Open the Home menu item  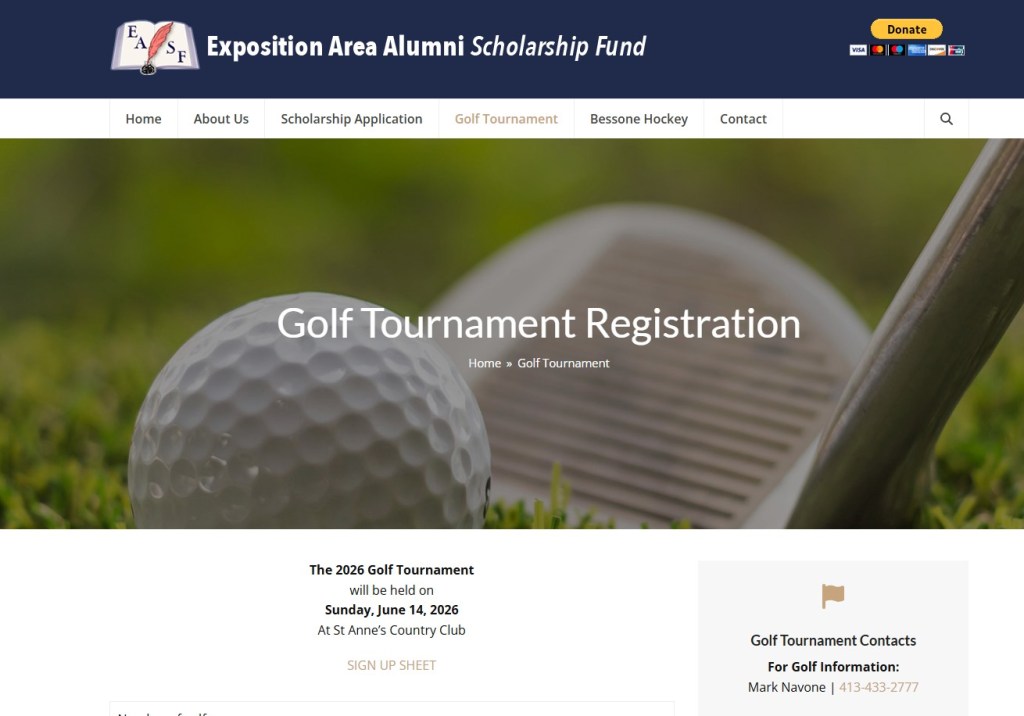point(143,119)
